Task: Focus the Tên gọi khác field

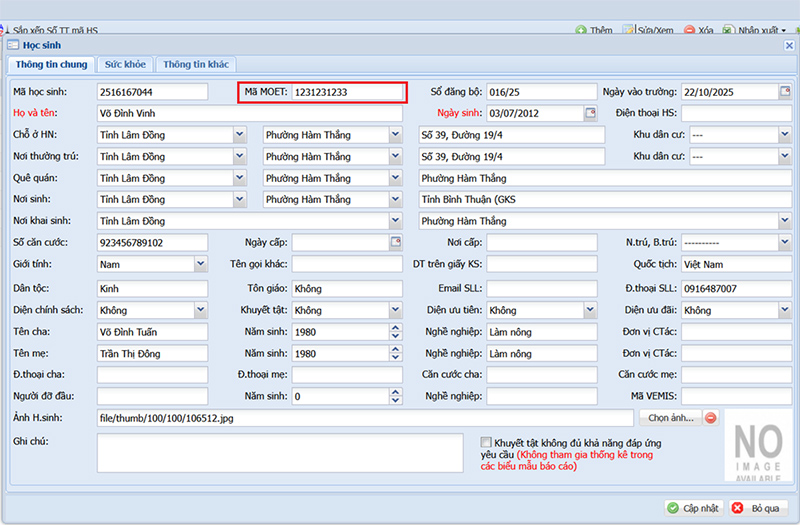Action: pyautogui.click(x=347, y=264)
